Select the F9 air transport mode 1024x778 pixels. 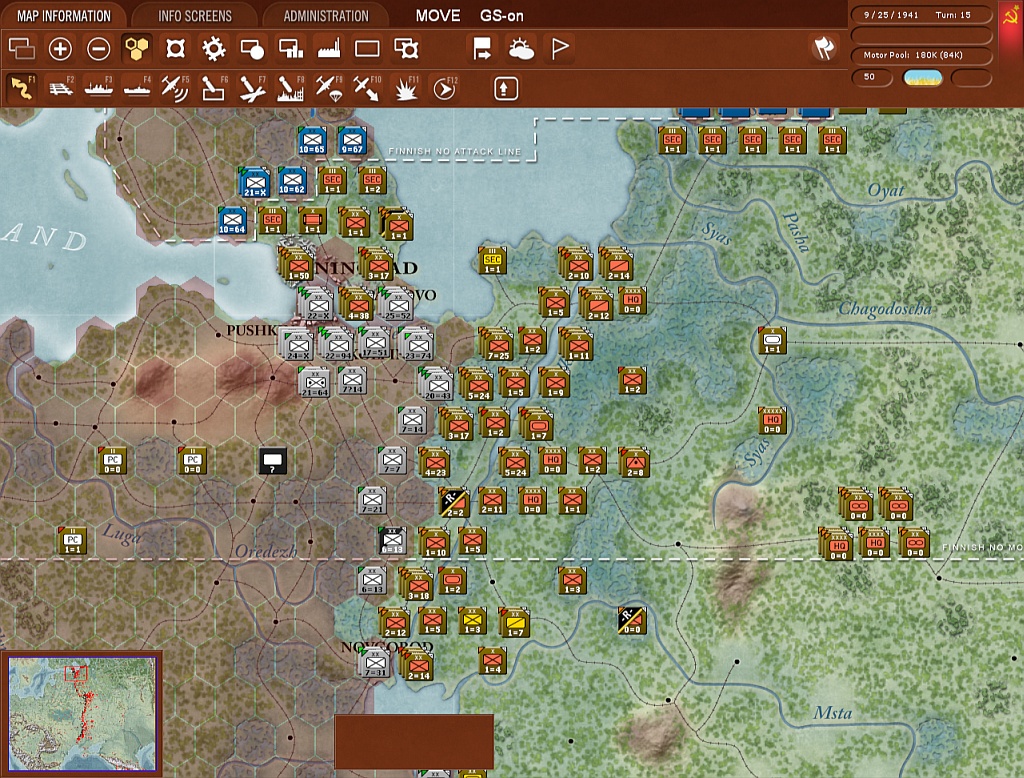pos(329,88)
